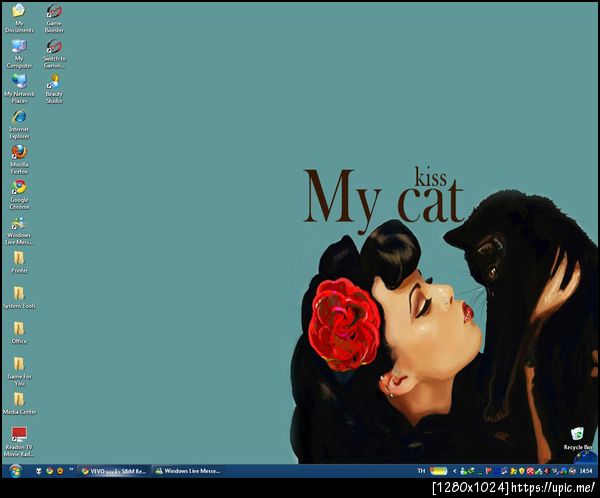Launch Internet Explorer from the desktop
Viewport: 600px width, 498px height.
coord(19,124)
